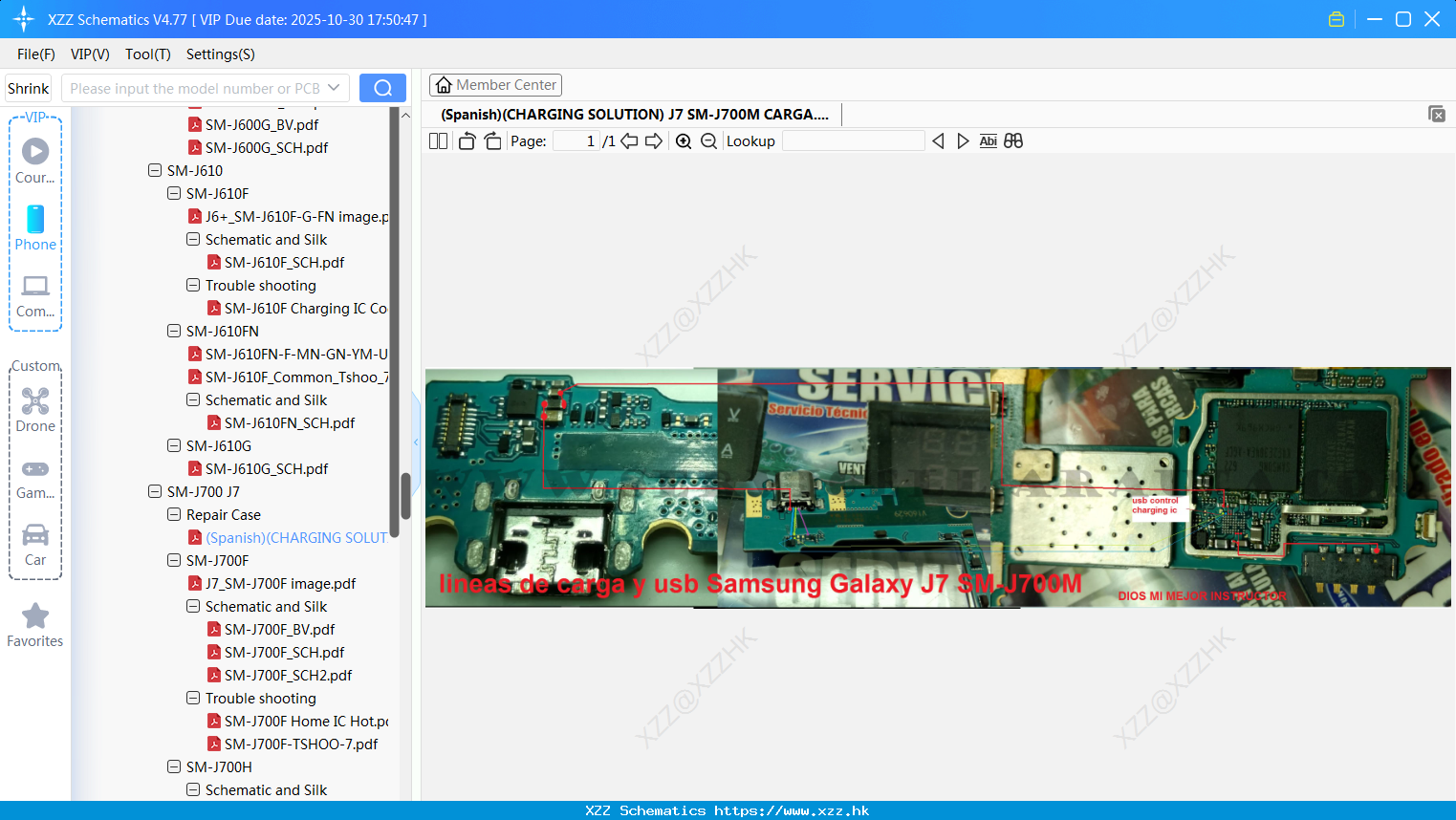Open SM-J610G_SCH.pdf file
The height and width of the screenshot is (820, 1456).
257,468
